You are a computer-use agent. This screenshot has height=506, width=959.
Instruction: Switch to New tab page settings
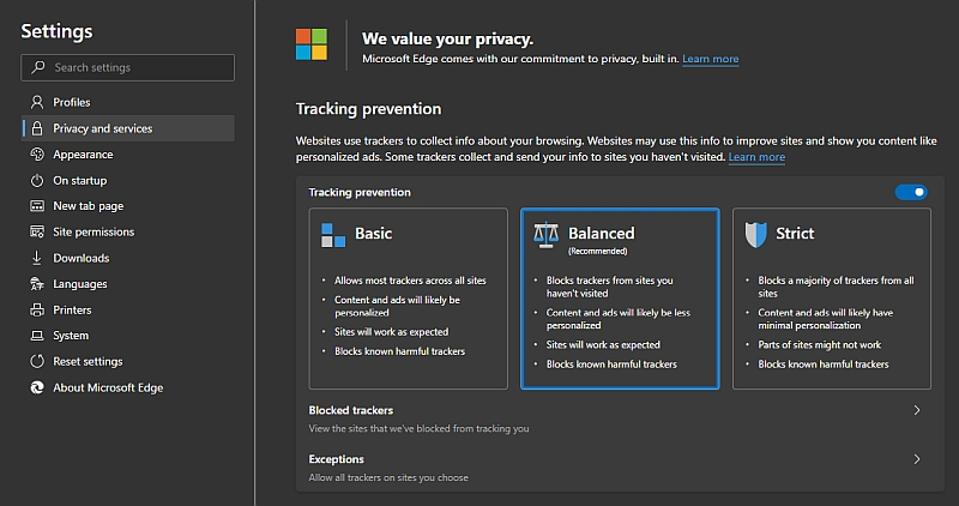(128, 206)
